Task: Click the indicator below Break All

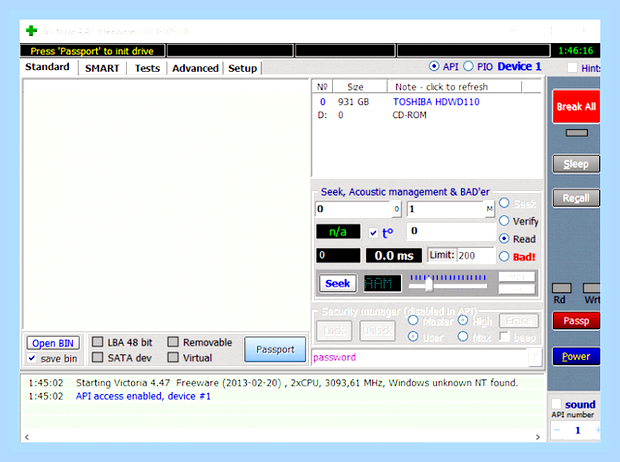Action: click(x=577, y=133)
